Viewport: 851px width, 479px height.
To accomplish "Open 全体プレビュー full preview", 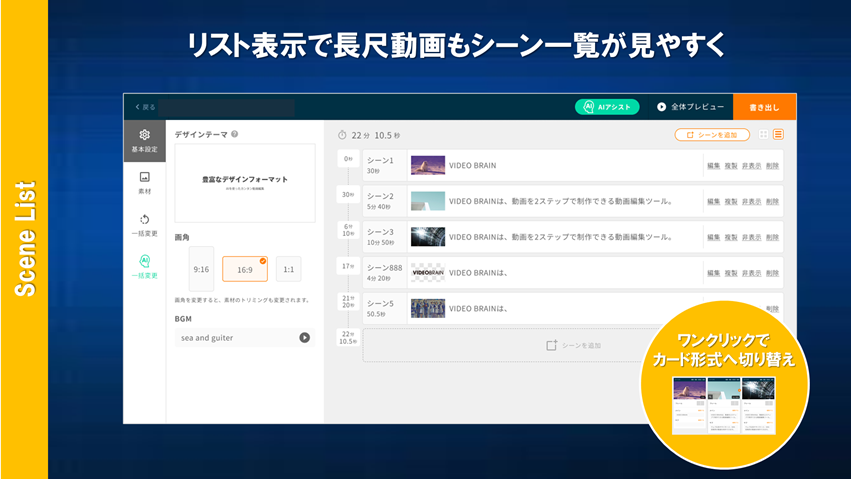I will tap(690, 107).
